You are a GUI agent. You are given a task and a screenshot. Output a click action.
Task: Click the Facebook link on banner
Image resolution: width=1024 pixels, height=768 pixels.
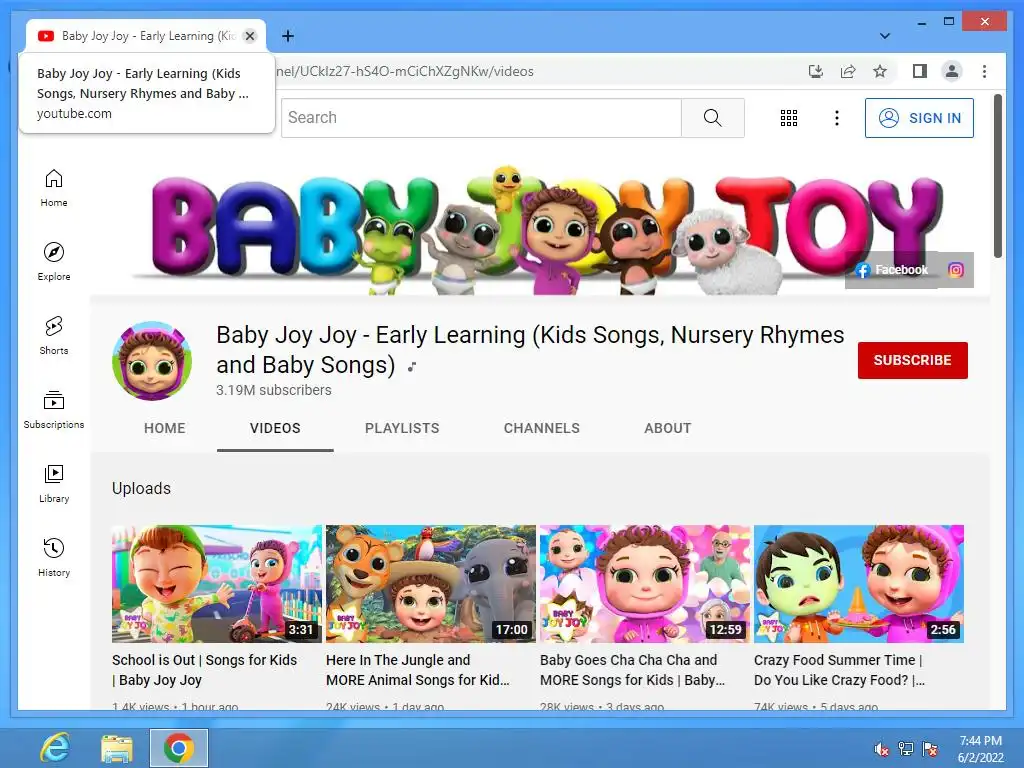(x=891, y=270)
